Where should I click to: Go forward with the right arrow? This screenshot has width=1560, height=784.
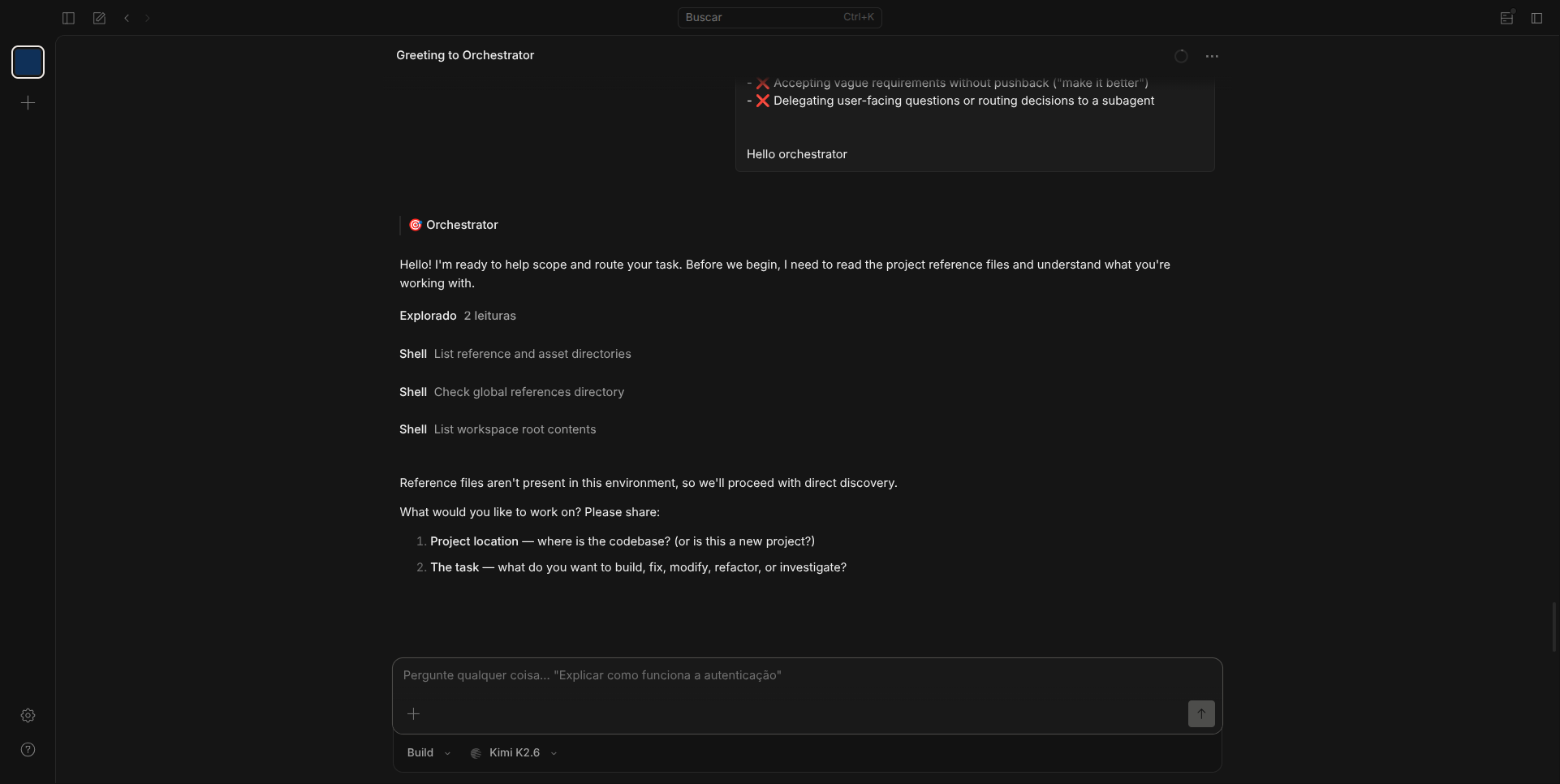click(148, 18)
